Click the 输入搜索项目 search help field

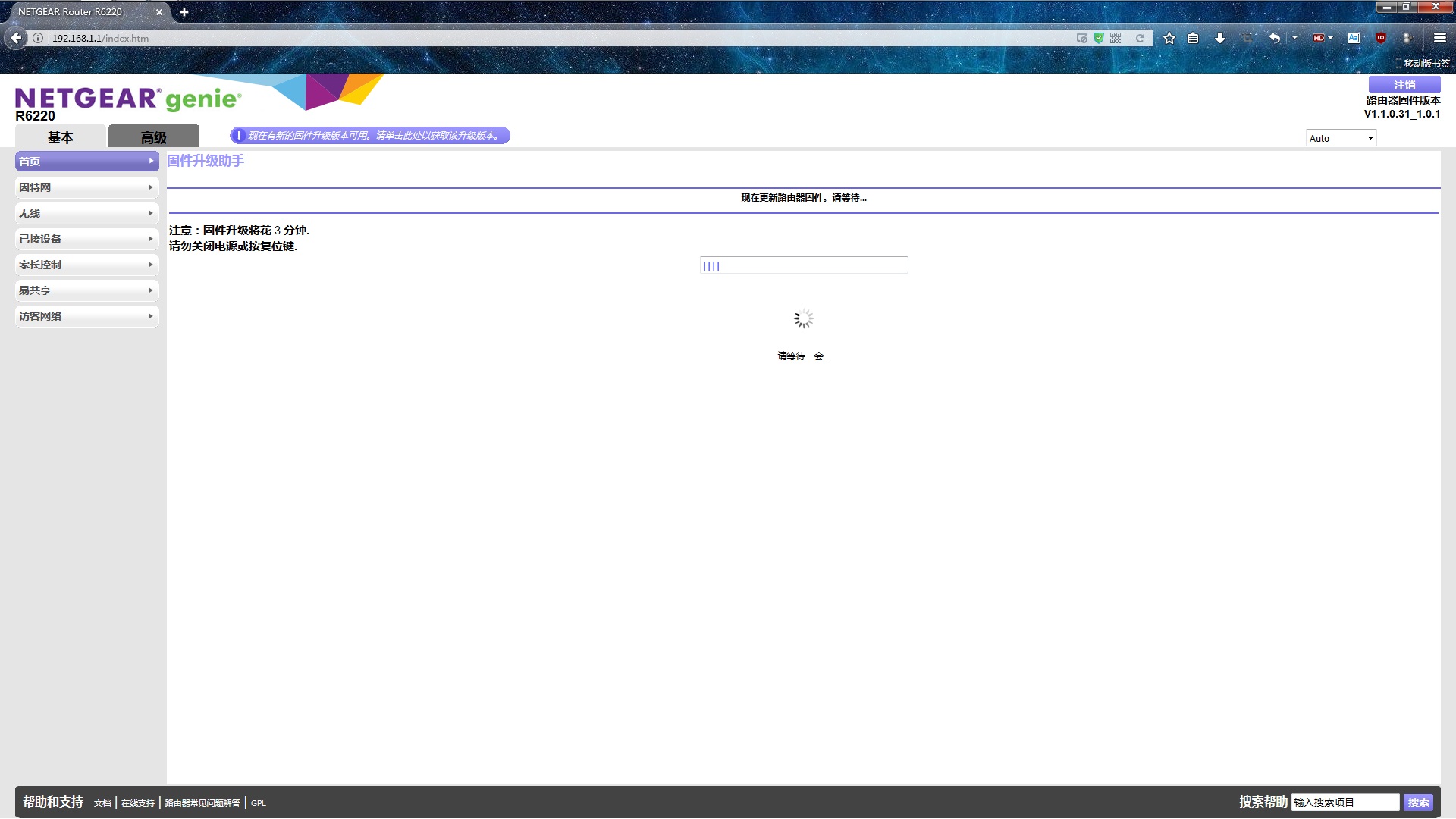tap(1345, 802)
